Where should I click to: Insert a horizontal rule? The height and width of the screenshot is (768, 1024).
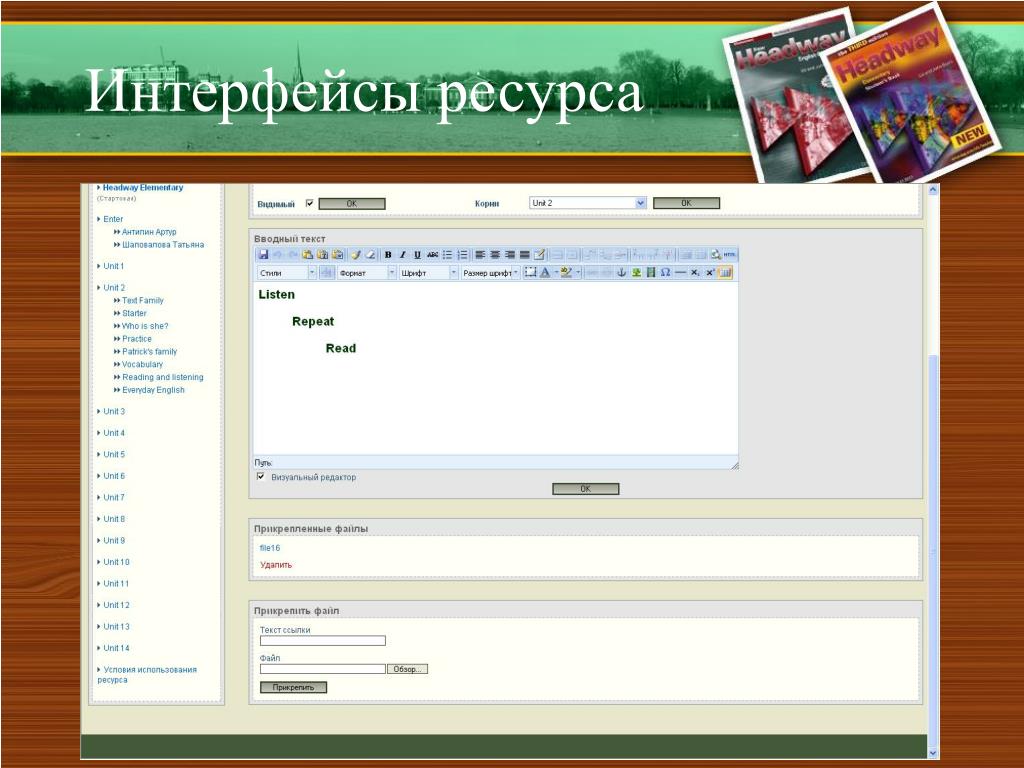pyautogui.click(x=680, y=272)
